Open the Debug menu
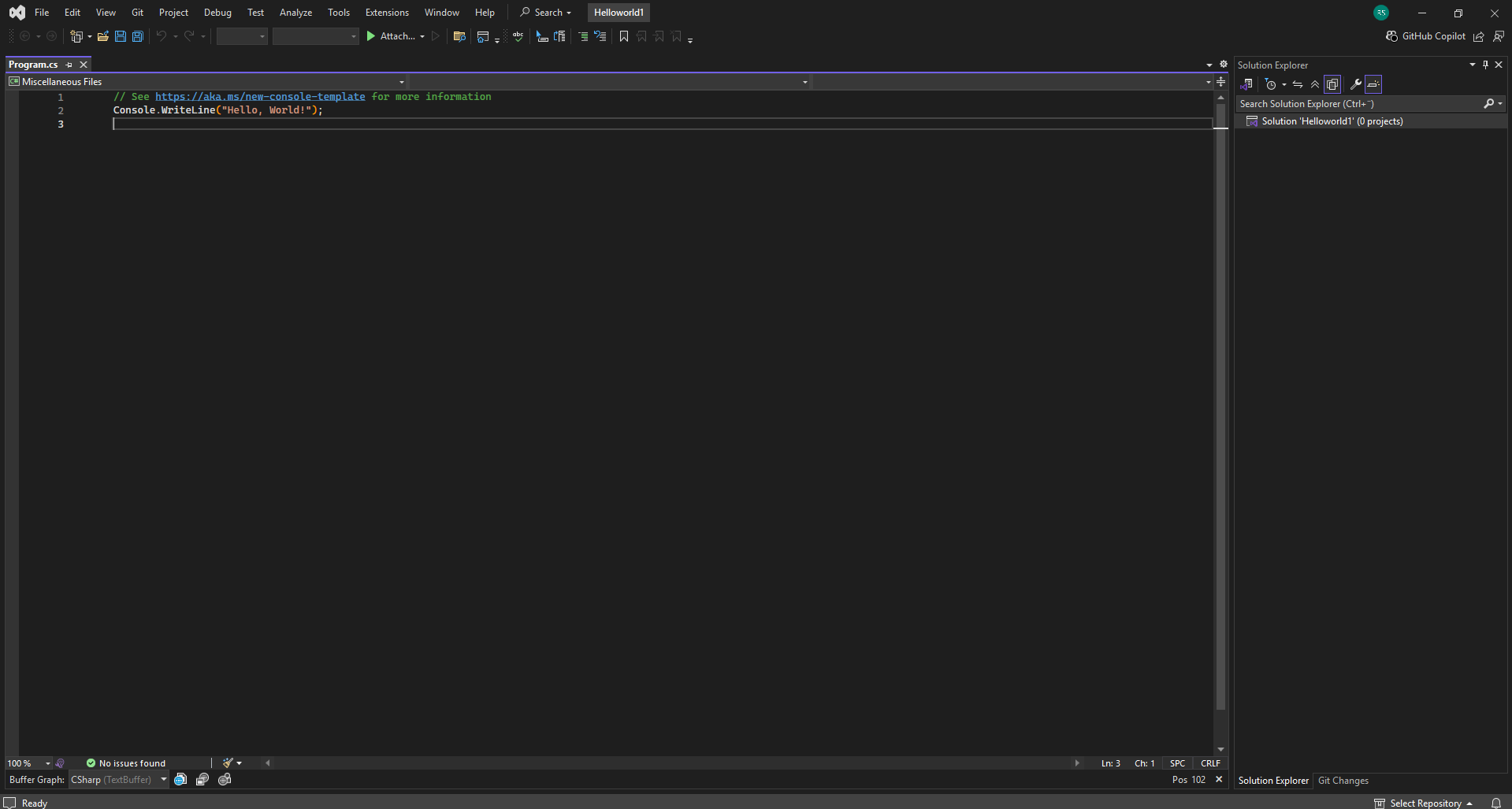 click(x=217, y=13)
